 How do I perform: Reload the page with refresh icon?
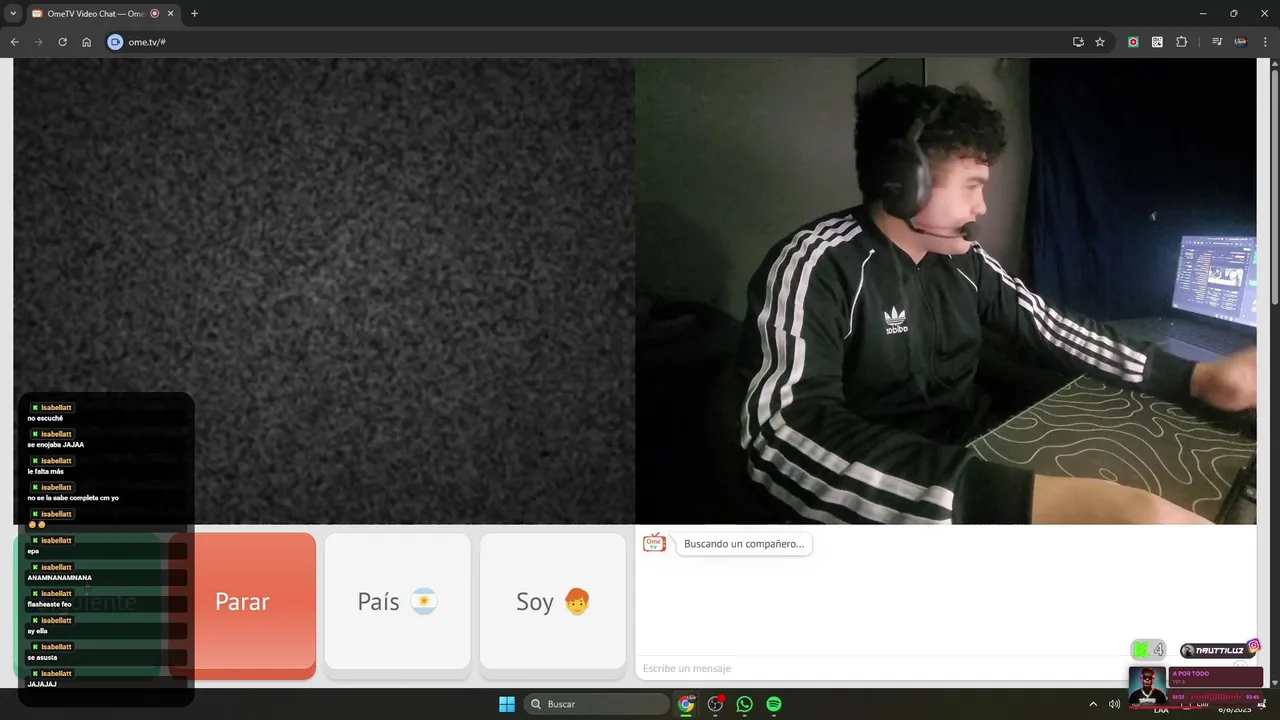click(62, 42)
